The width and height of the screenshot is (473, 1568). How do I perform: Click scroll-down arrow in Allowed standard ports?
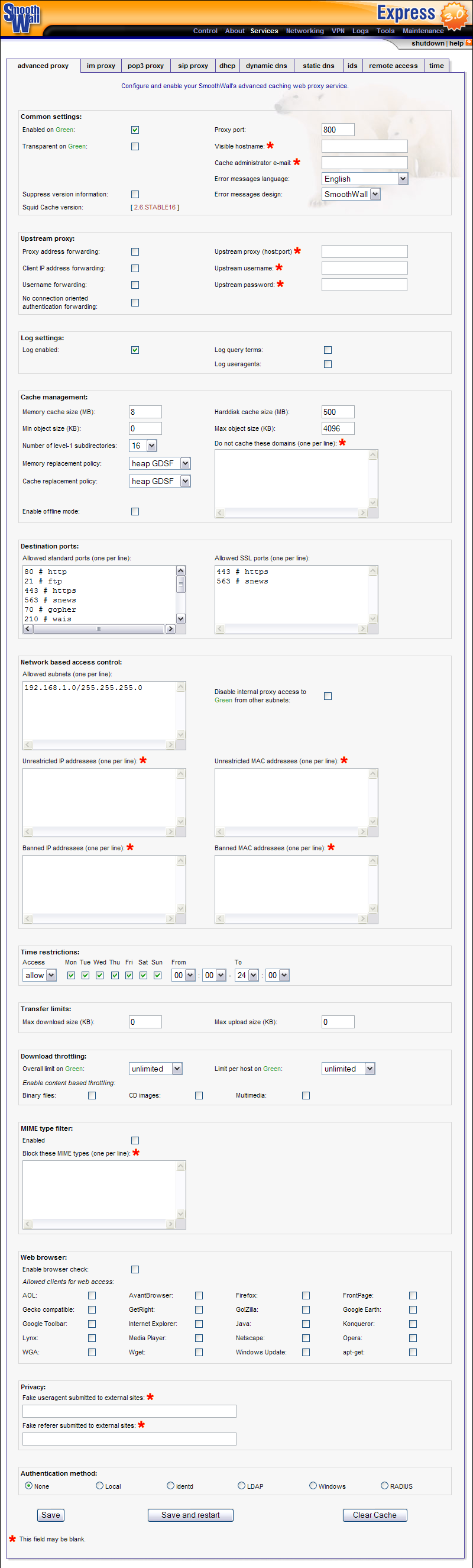coord(180,618)
